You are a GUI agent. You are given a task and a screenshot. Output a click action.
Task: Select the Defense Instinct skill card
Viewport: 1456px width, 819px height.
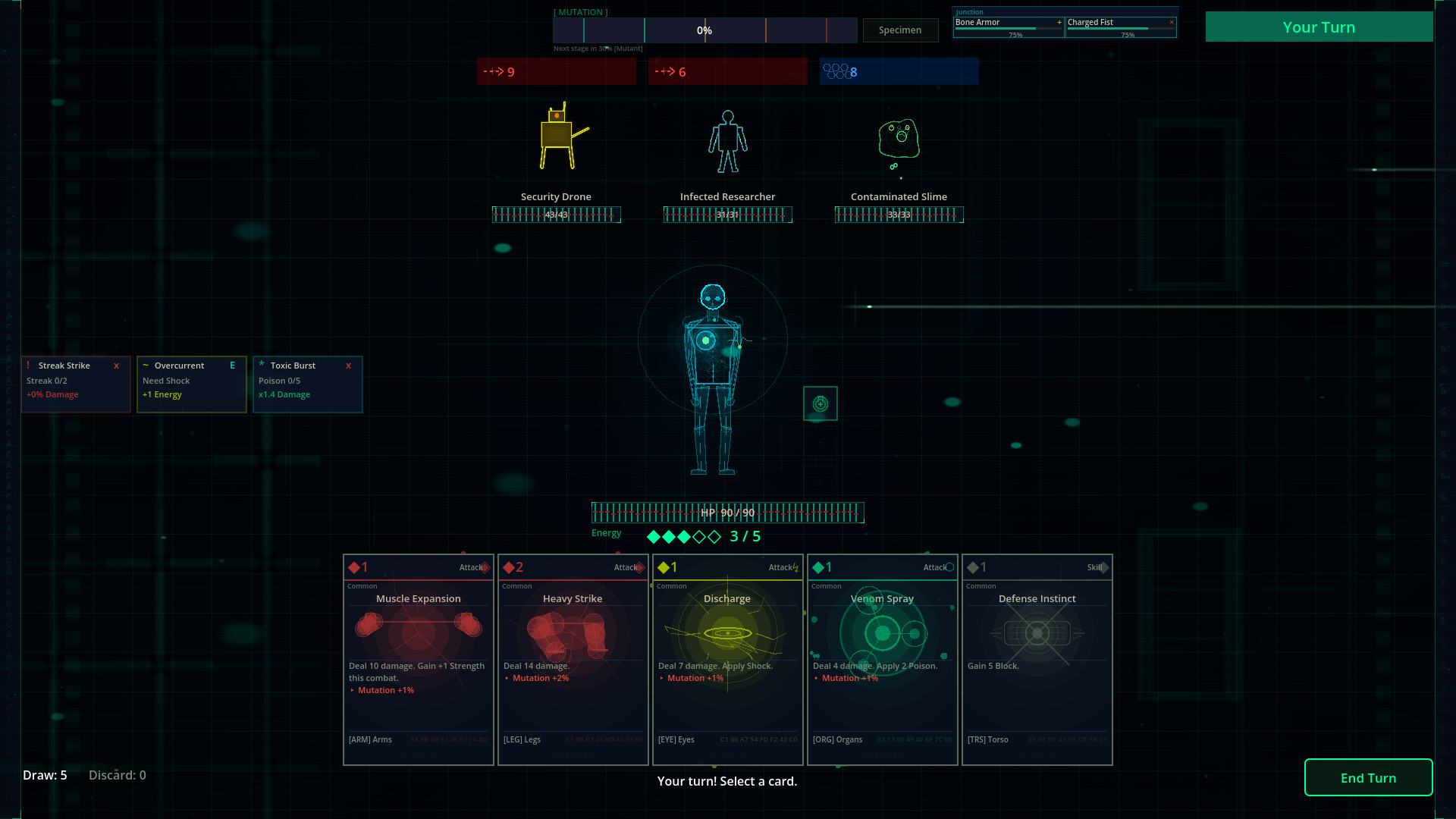click(x=1037, y=660)
